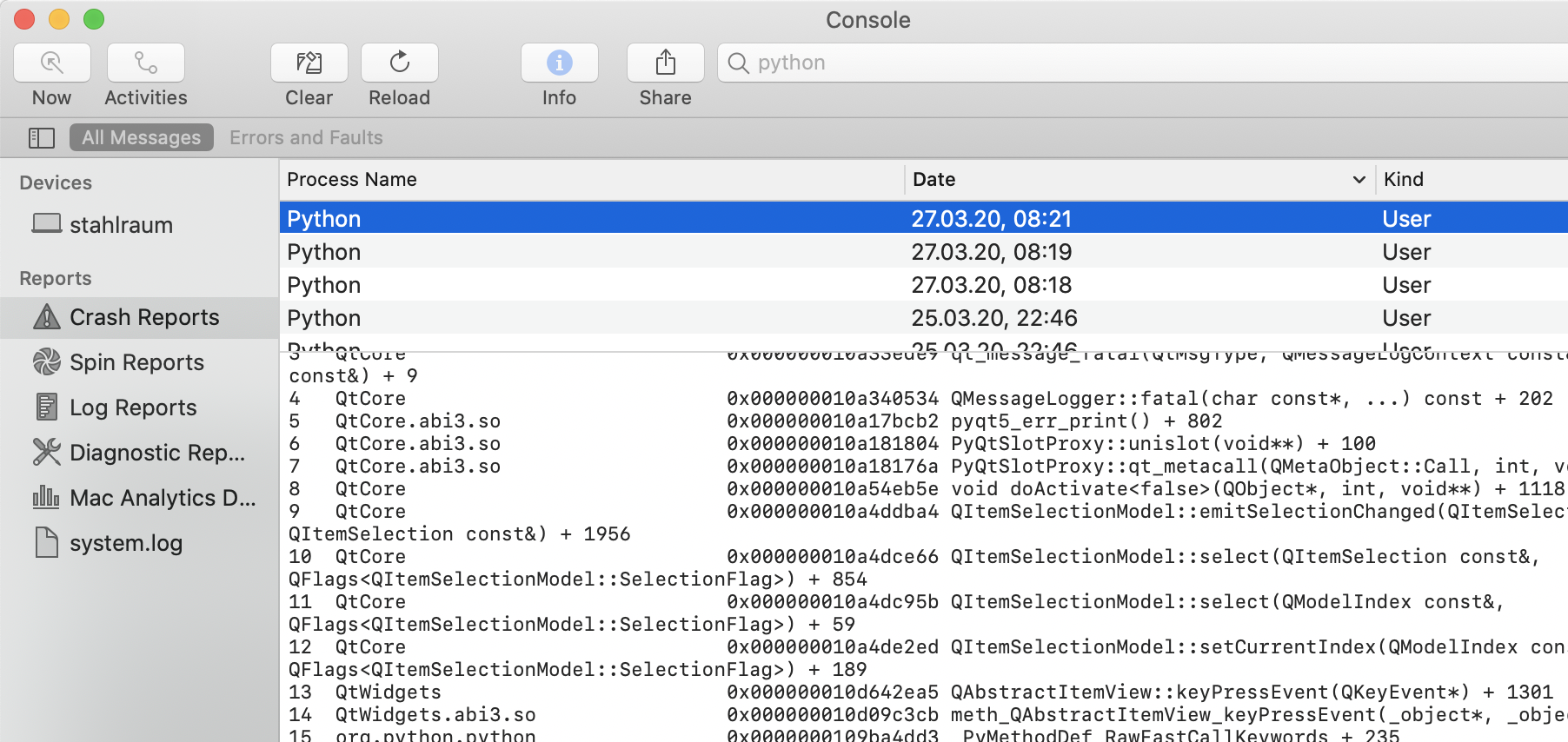Toggle the Date sort order chevron

pyautogui.click(x=1359, y=180)
